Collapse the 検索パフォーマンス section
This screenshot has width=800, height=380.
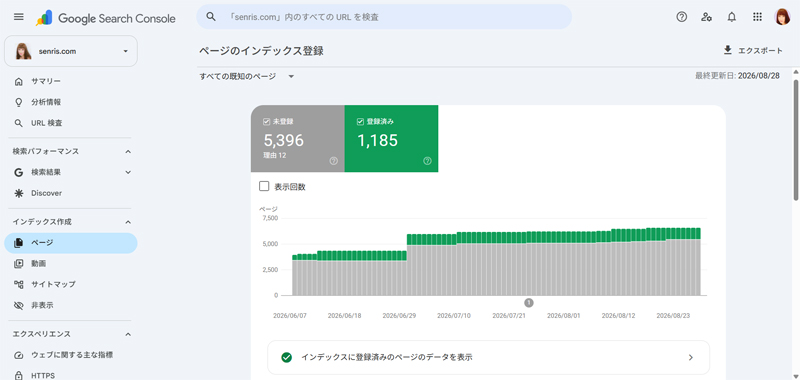(x=128, y=151)
